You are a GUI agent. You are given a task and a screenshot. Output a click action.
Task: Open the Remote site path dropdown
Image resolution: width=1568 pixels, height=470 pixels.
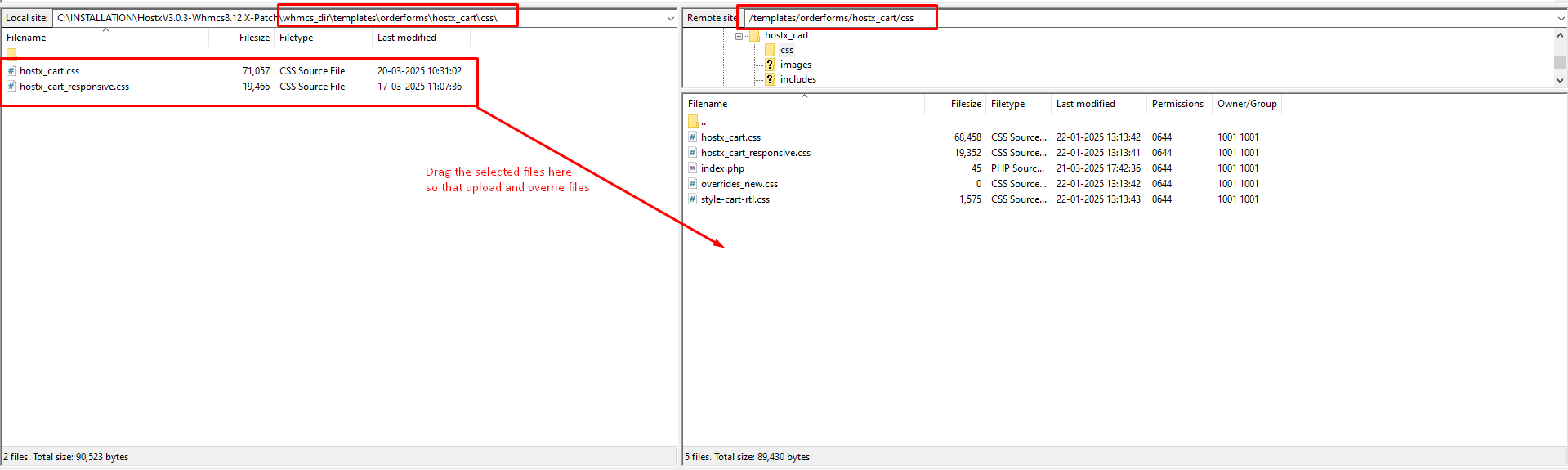coord(1561,18)
